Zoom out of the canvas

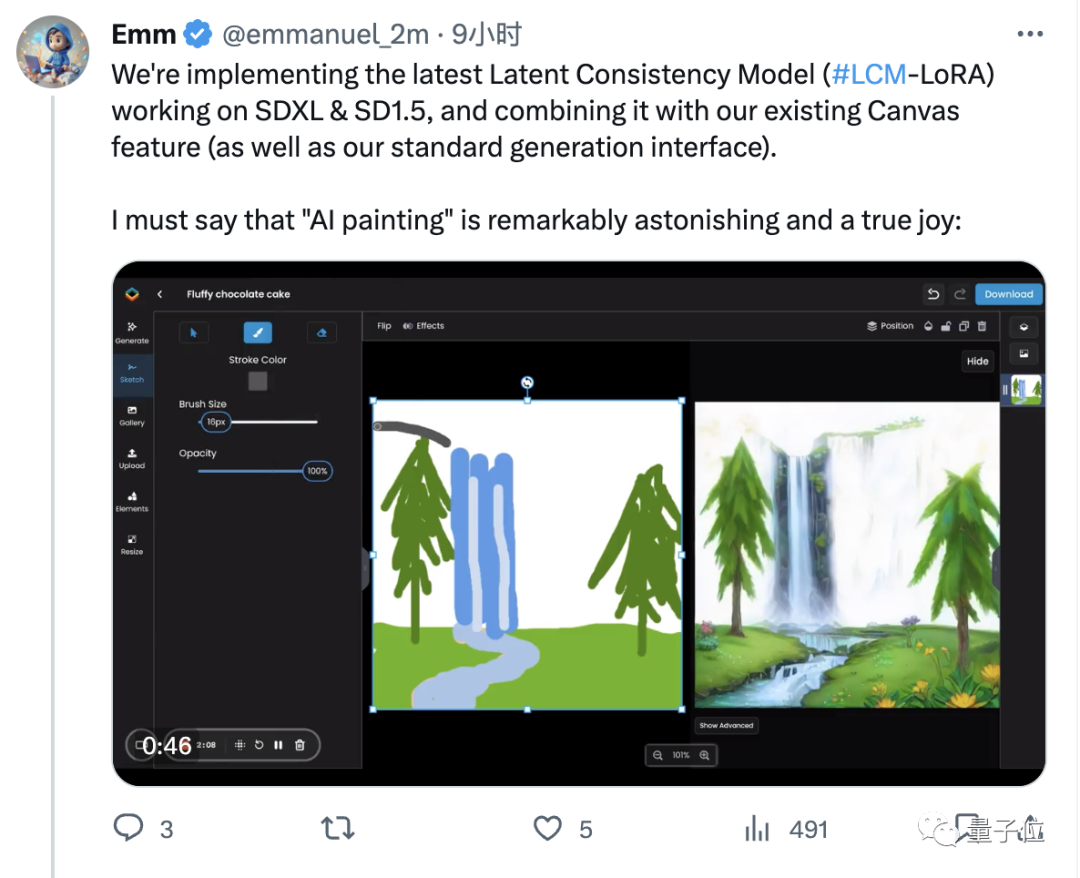pos(658,755)
